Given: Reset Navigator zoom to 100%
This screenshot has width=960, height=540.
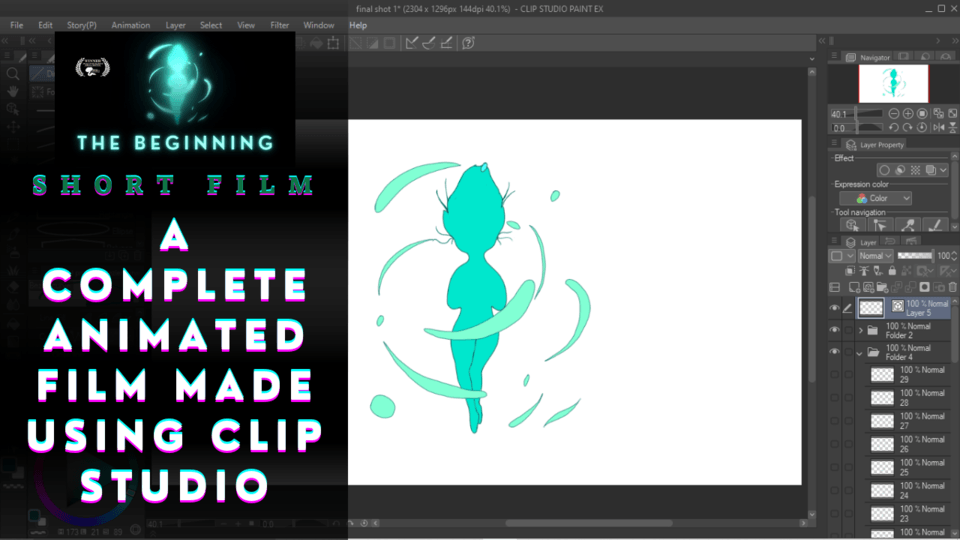Looking at the screenshot, I should pos(922,114).
